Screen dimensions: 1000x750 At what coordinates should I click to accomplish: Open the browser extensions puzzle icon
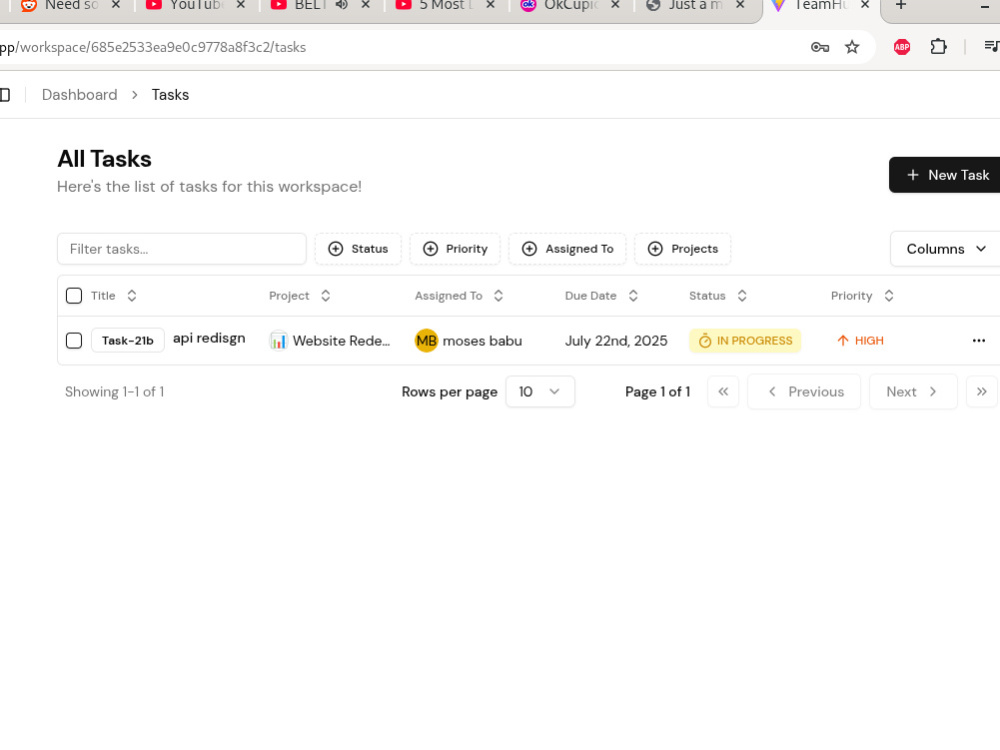tap(938, 47)
